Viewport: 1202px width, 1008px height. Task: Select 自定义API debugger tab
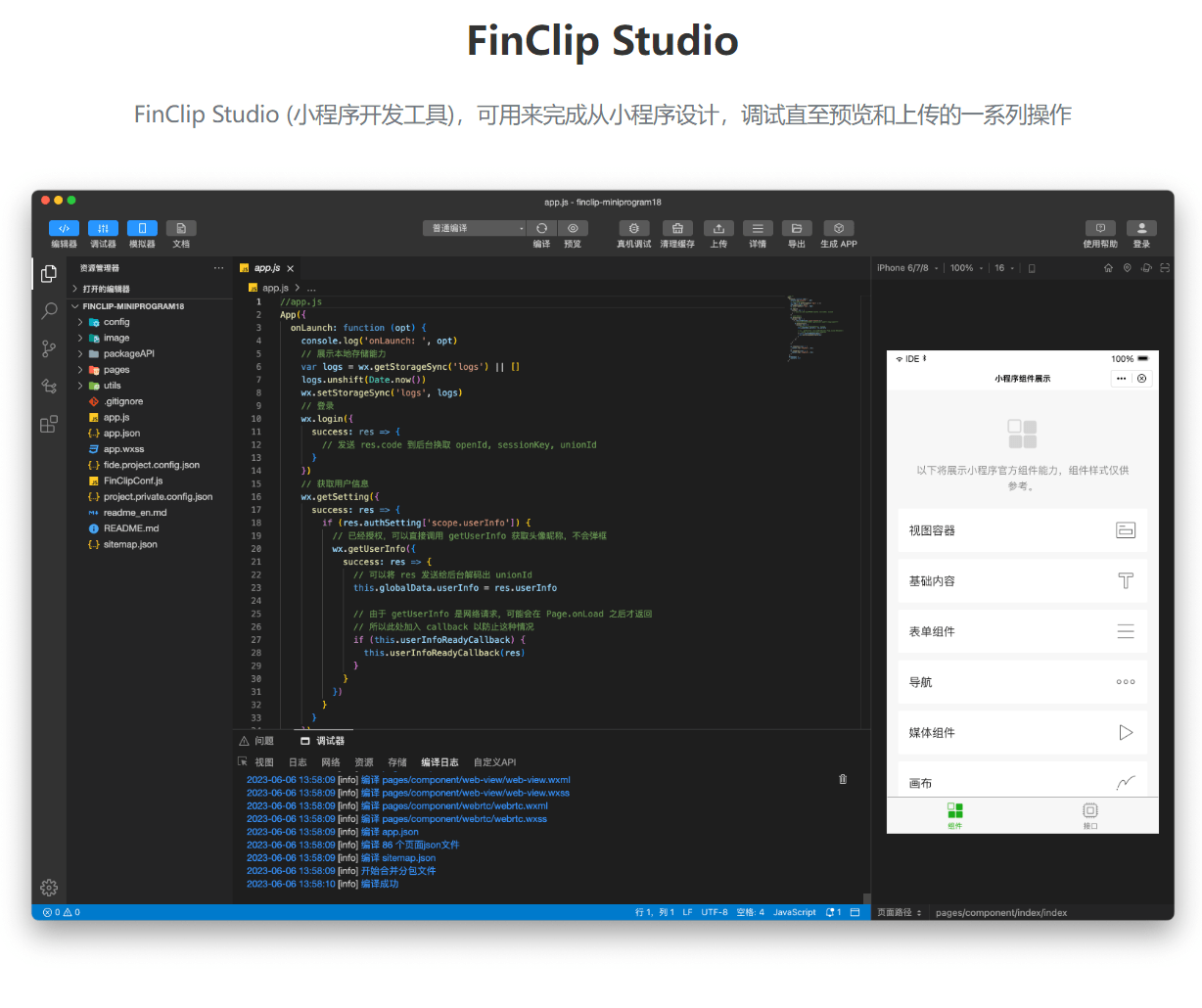[x=494, y=762]
